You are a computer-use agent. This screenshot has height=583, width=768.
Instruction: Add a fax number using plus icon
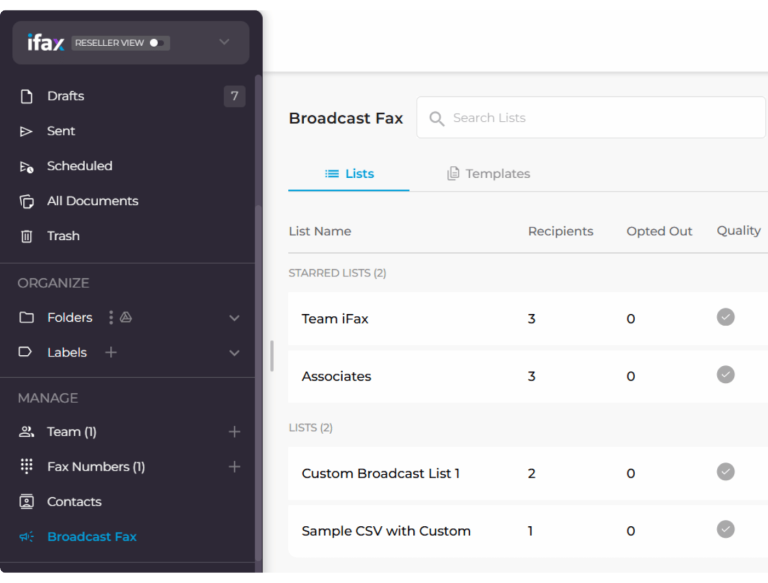[234, 467]
